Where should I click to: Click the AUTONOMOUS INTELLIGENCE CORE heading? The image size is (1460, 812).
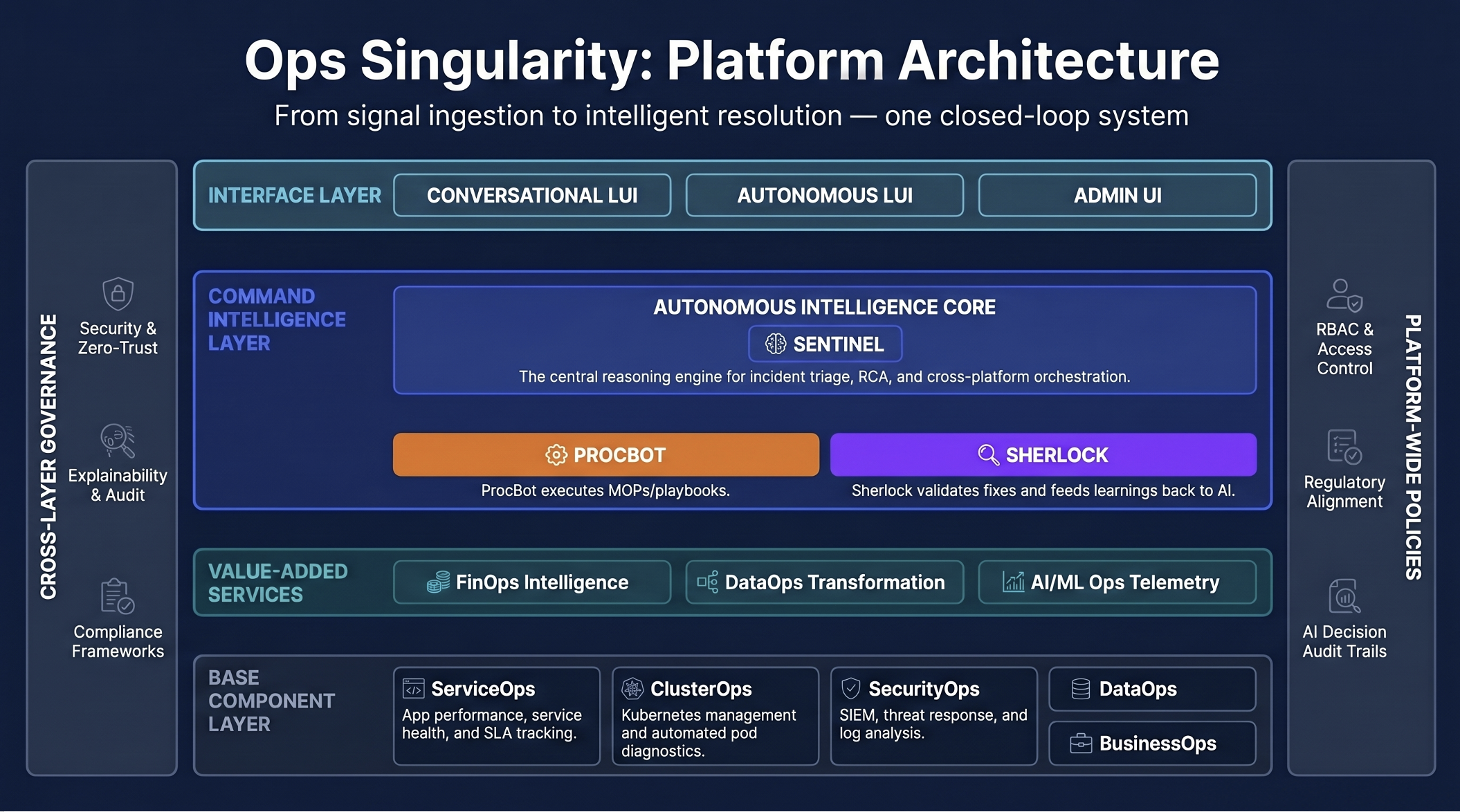pos(825,307)
